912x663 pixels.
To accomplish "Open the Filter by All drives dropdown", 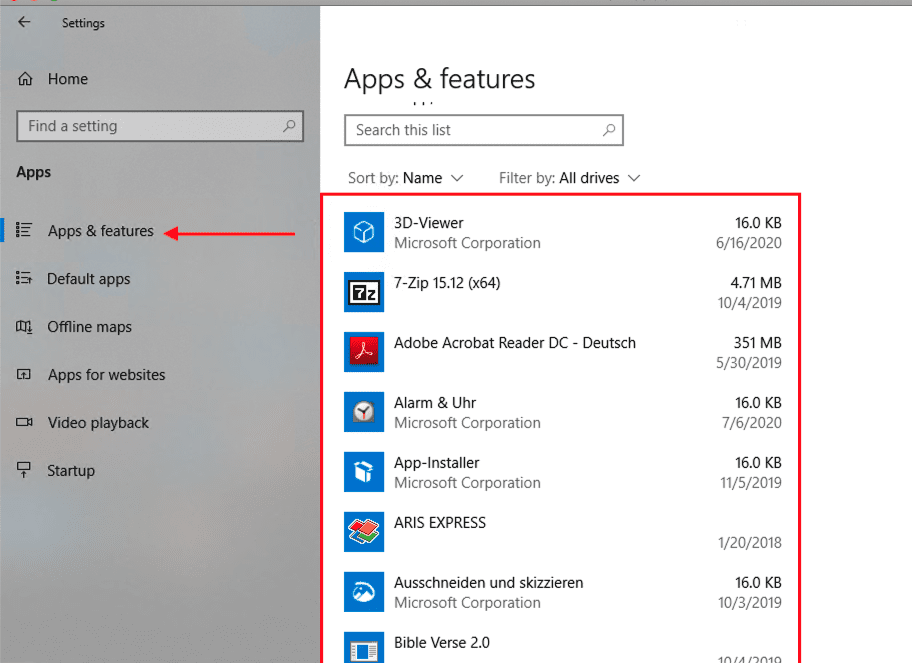I will [569, 178].
